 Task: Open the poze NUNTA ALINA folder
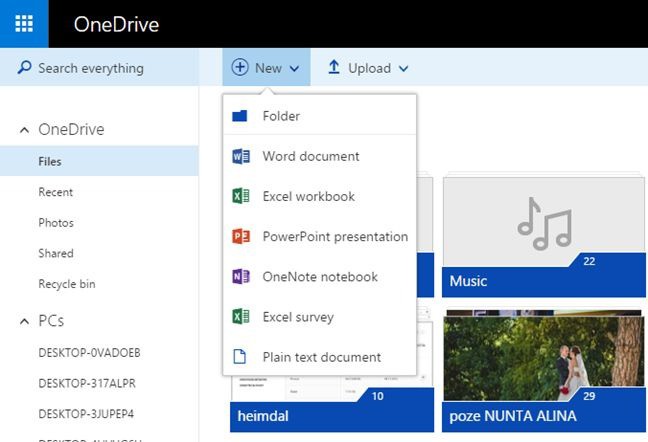pyautogui.click(x=543, y=371)
